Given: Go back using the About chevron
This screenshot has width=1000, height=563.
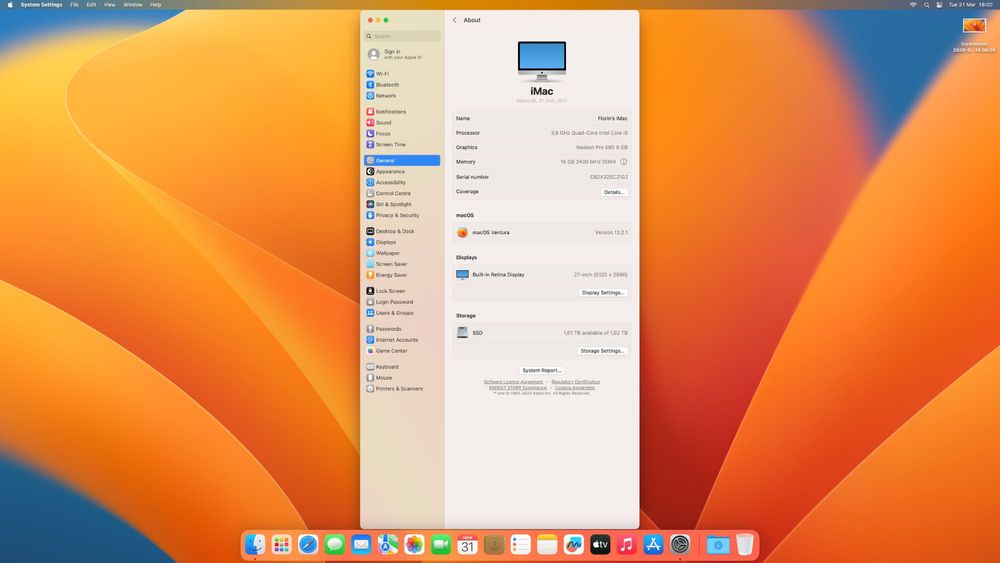Looking at the screenshot, I should click(455, 20).
